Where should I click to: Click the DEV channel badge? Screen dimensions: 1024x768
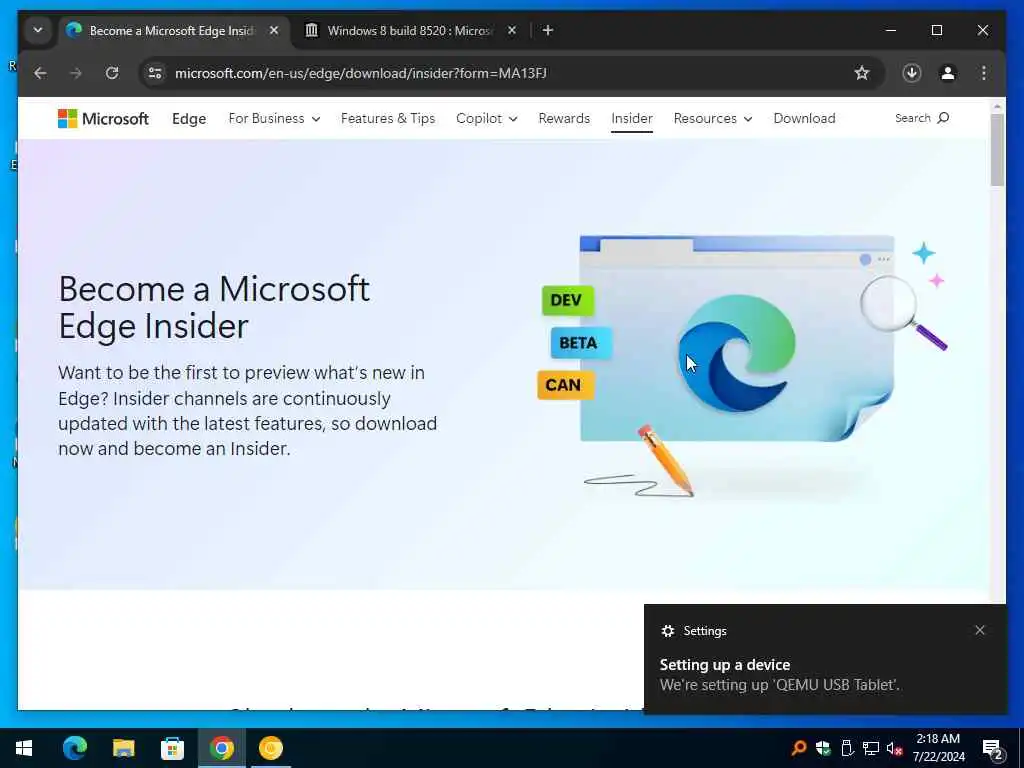(567, 300)
